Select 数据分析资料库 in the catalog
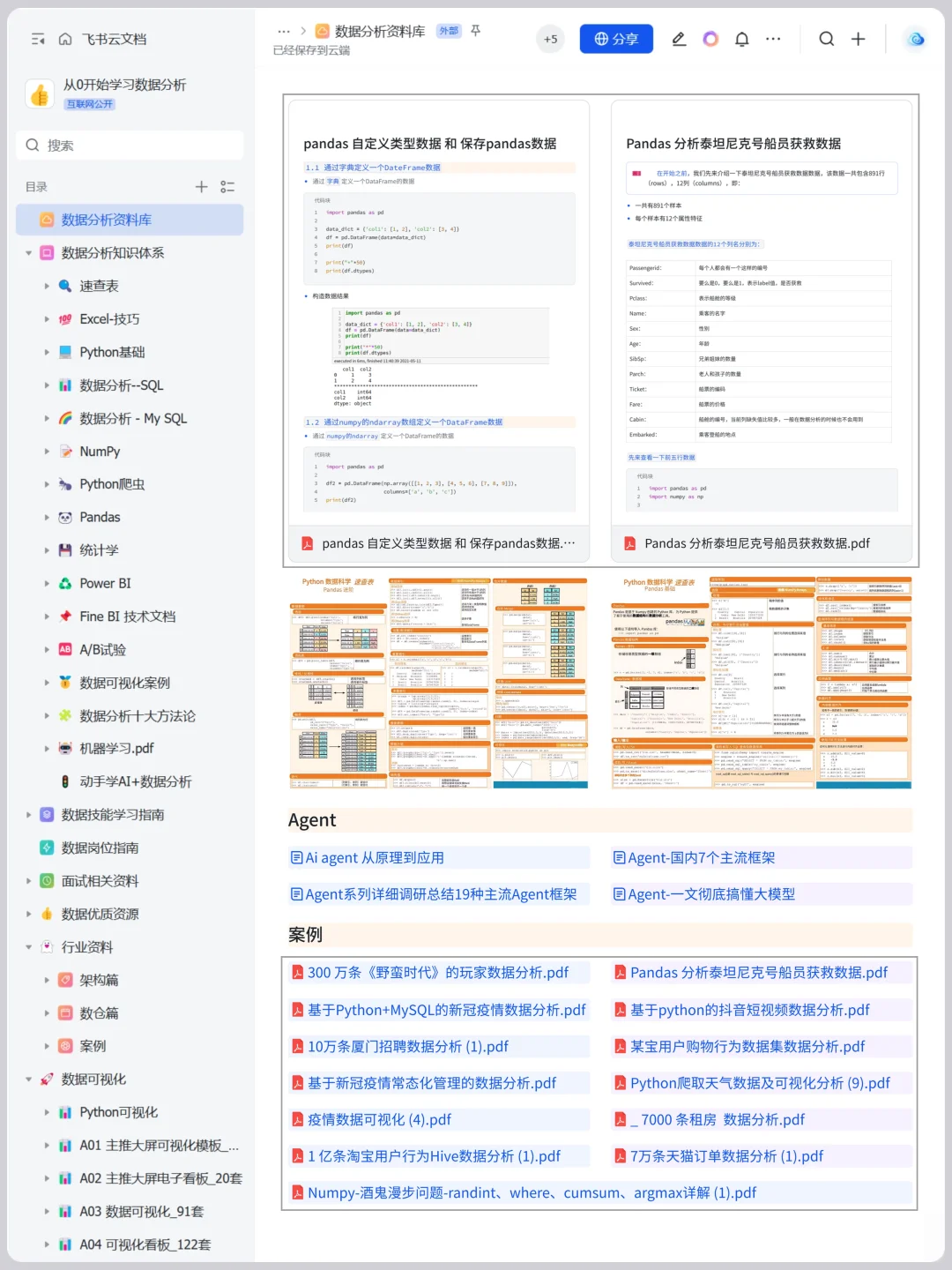This screenshot has width=952, height=1270. [130, 220]
